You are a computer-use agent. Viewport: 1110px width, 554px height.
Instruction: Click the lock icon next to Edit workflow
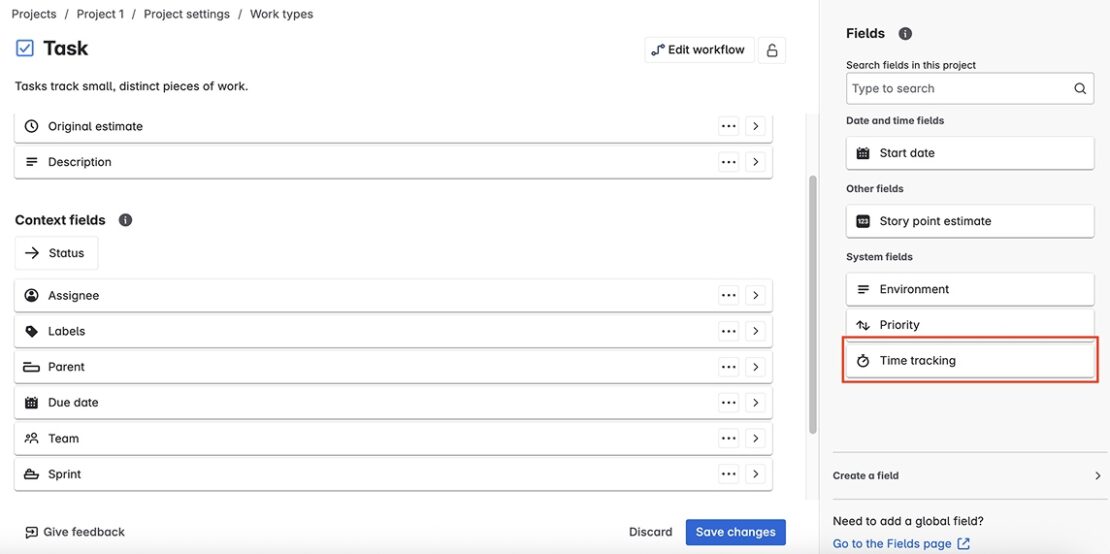pos(772,50)
